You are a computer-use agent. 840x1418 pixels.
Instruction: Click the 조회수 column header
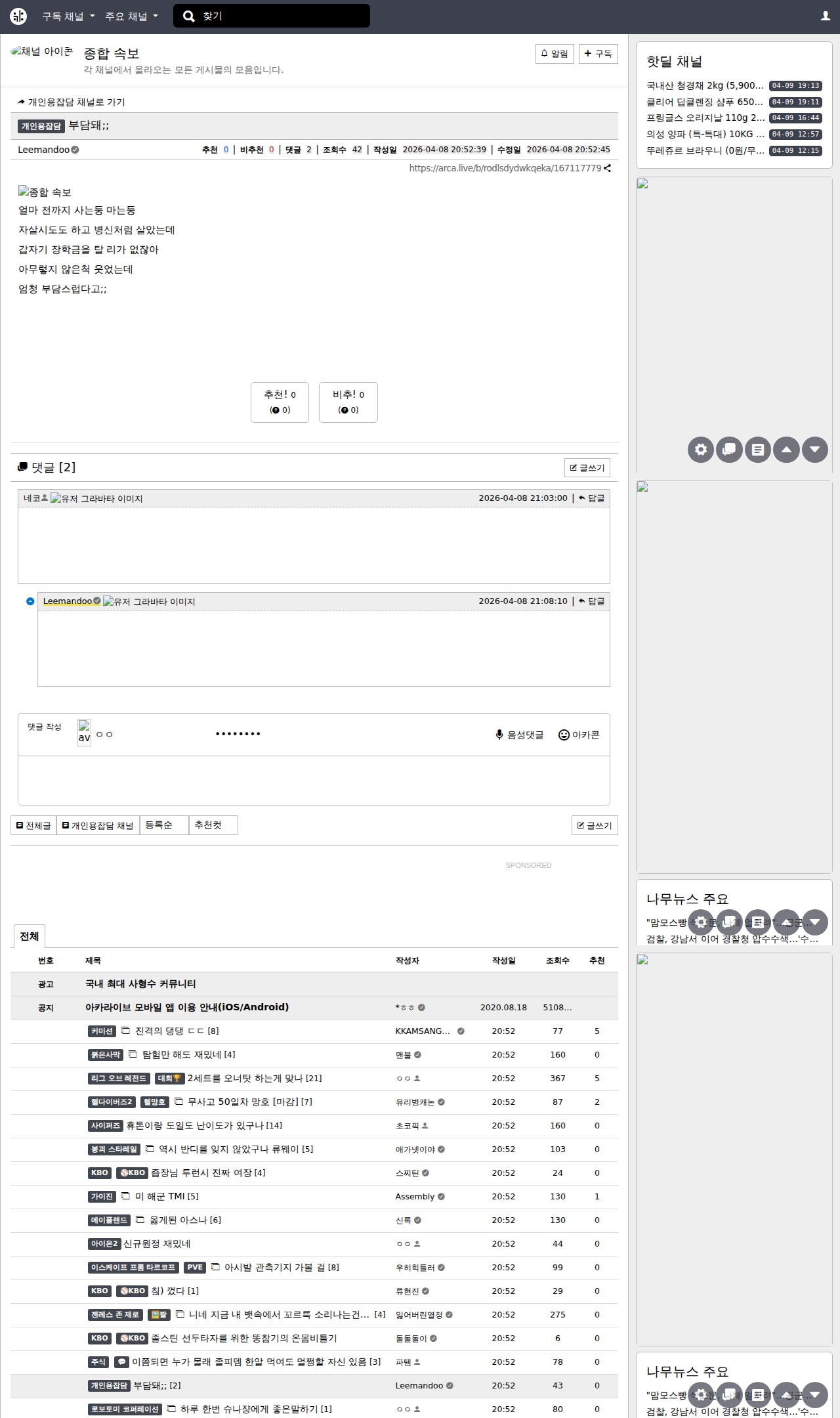click(x=558, y=960)
